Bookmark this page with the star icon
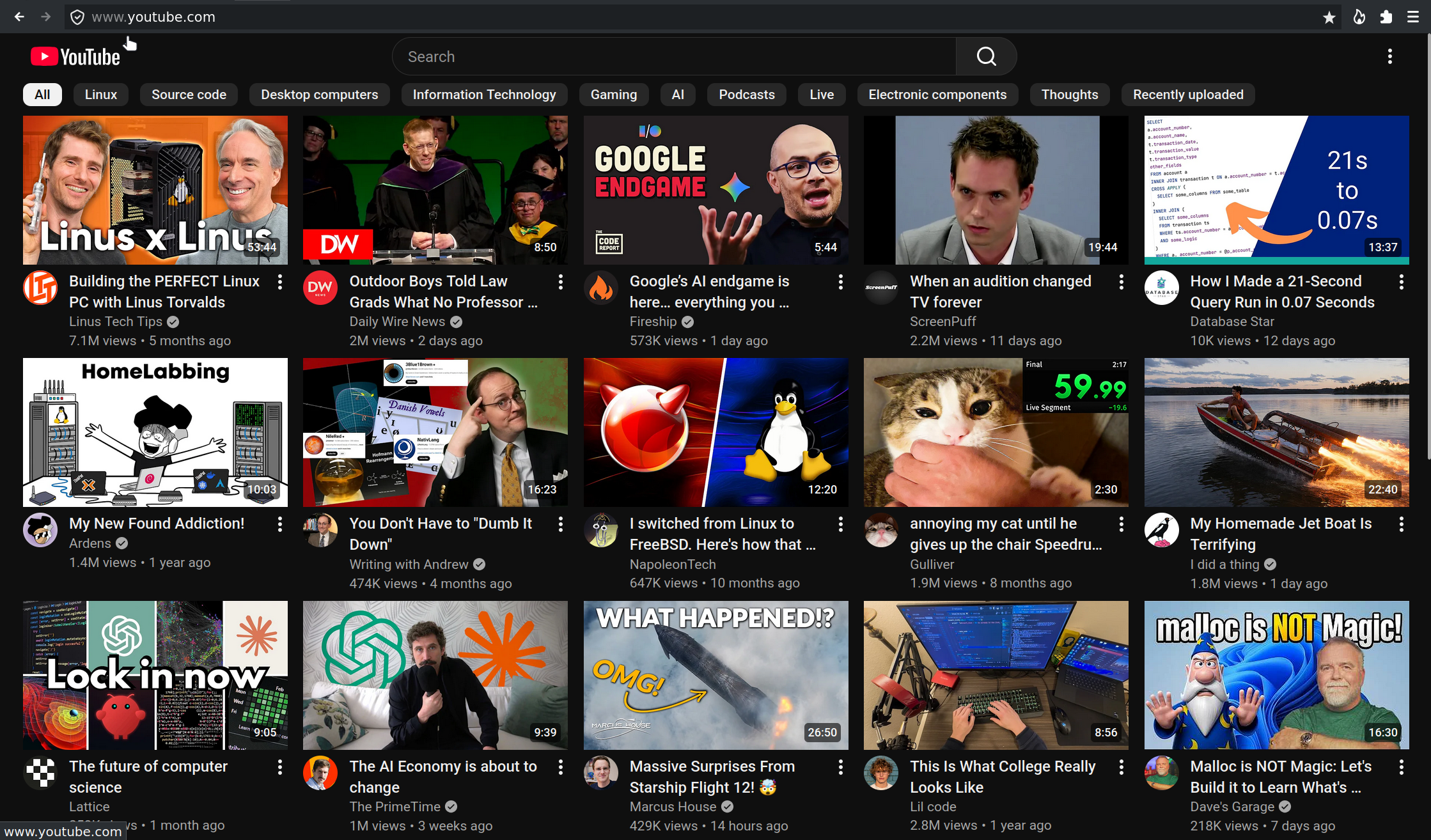 pos(1329,17)
